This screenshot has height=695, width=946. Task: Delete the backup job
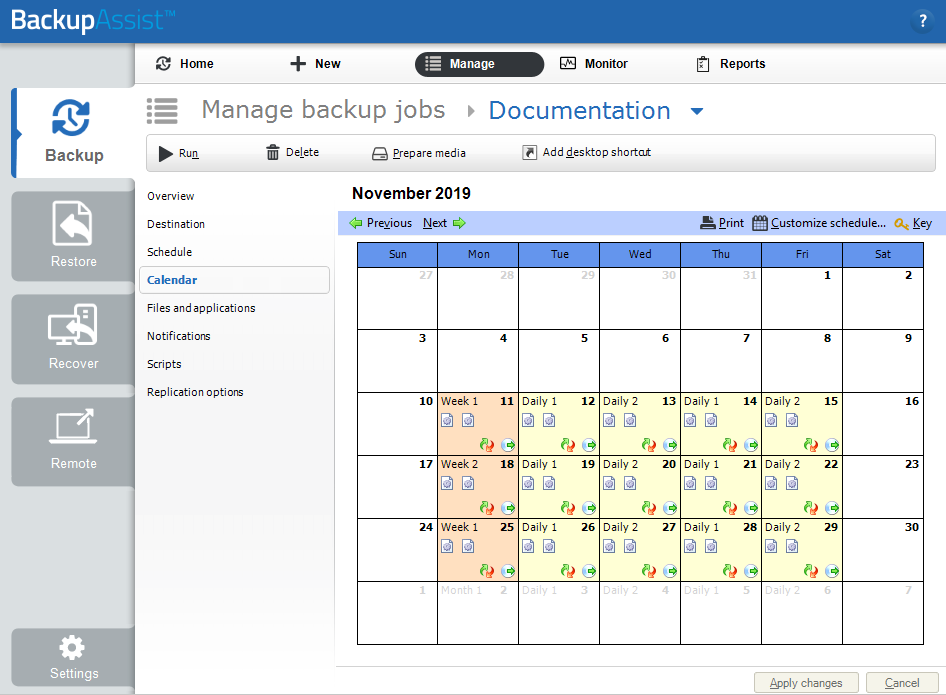click(292, 153)
